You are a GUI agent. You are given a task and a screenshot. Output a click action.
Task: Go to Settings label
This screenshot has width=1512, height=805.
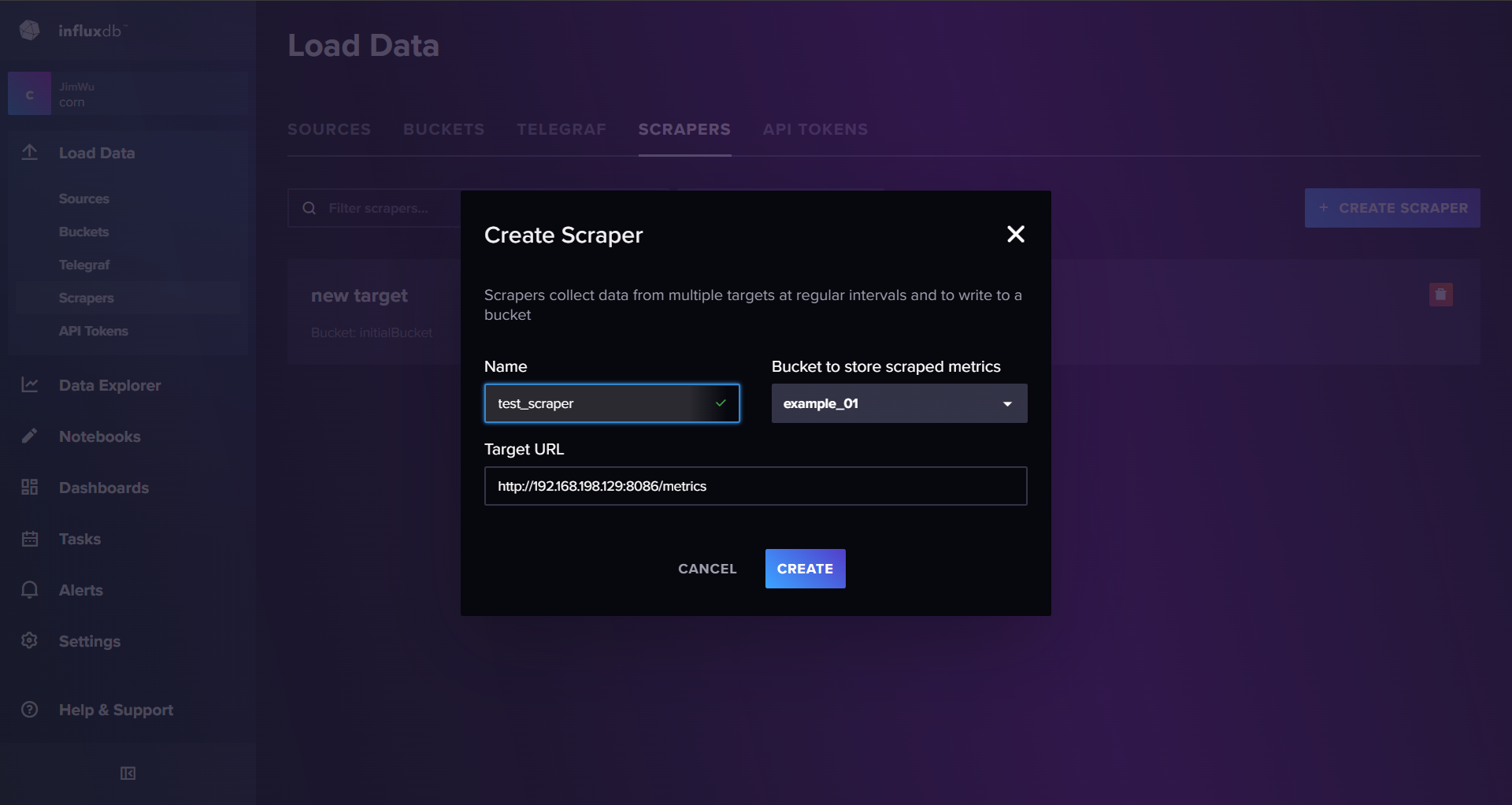coord(90,641)
